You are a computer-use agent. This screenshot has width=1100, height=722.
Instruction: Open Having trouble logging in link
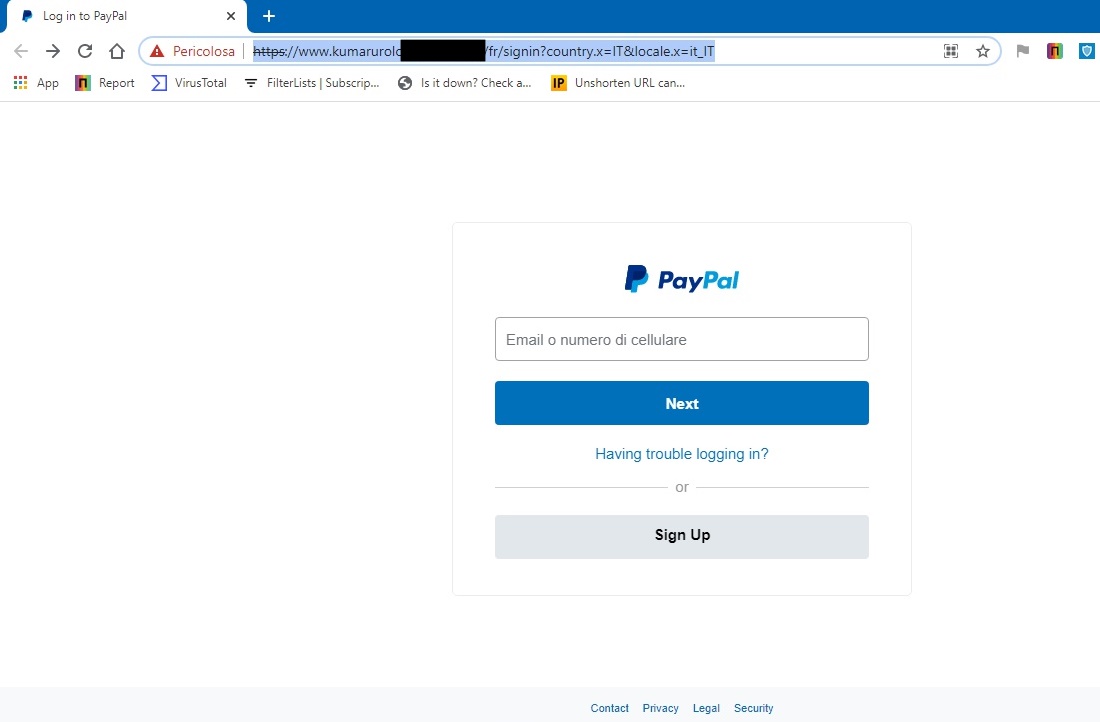tap(682, 454)
